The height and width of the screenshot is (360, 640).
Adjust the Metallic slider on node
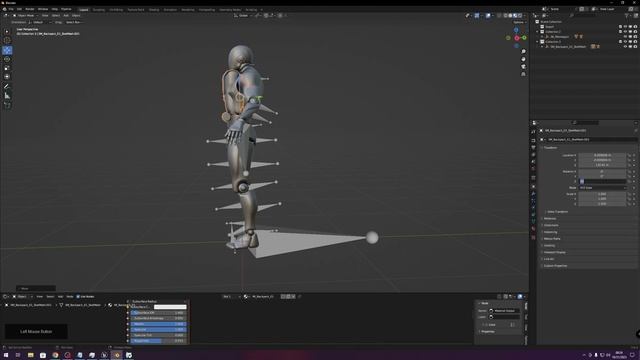[158, 324]
